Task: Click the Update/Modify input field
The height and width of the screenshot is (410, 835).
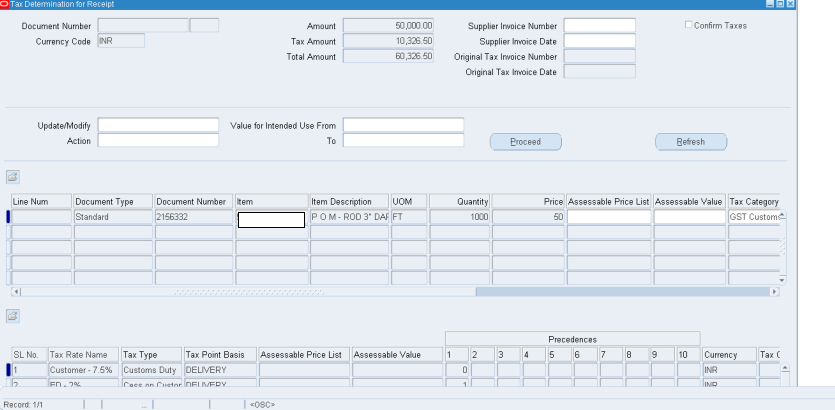Action: pos(158,125)
